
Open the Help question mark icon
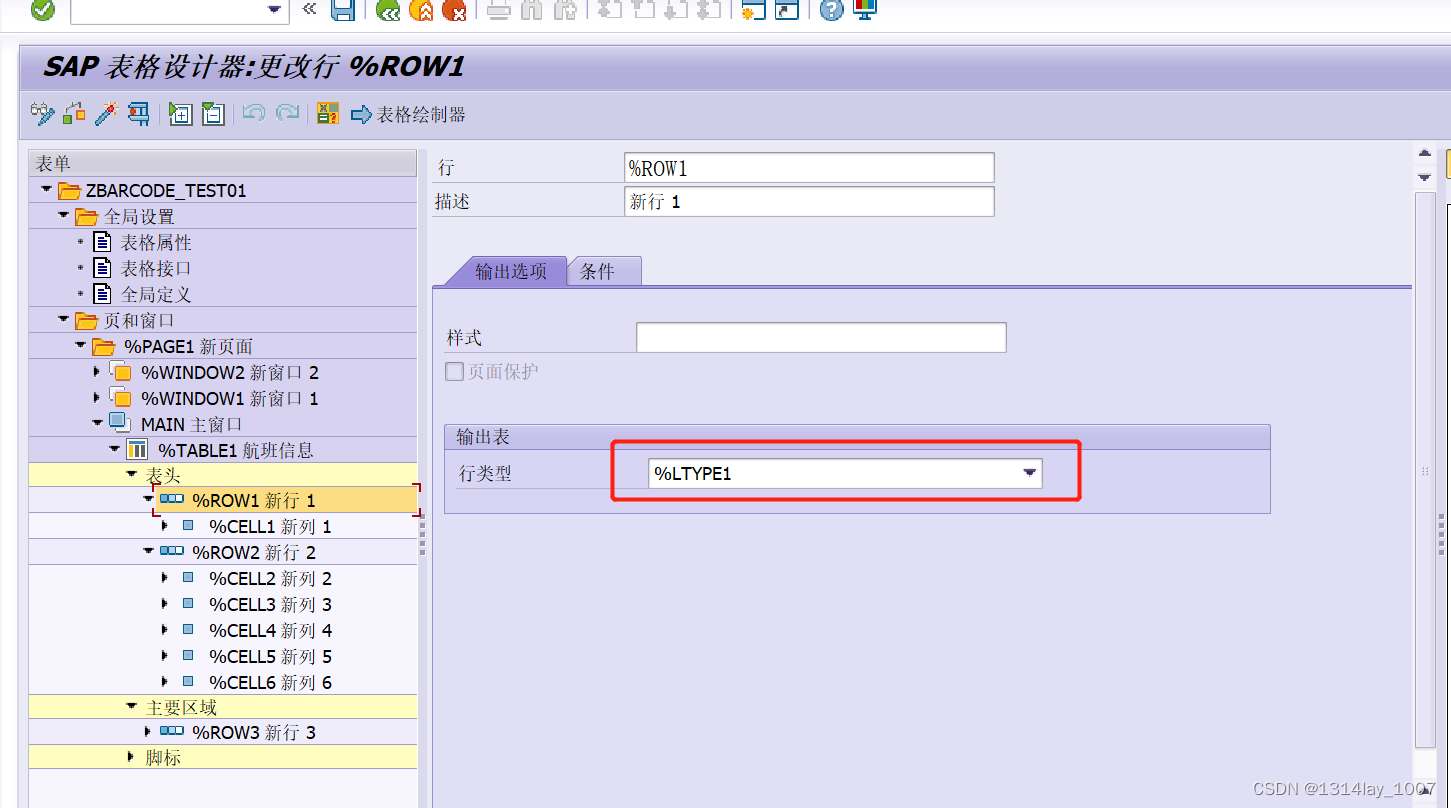point(831,10)
